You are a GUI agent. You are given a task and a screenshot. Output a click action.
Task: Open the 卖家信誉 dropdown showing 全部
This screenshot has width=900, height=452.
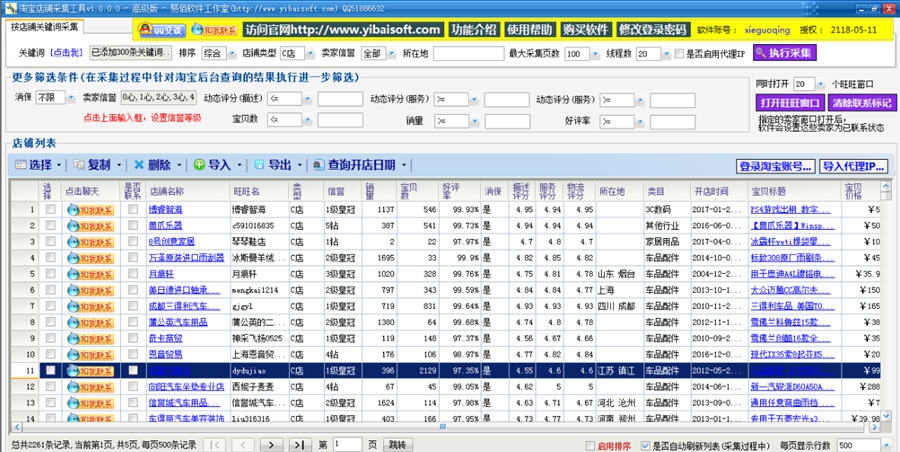391,54
